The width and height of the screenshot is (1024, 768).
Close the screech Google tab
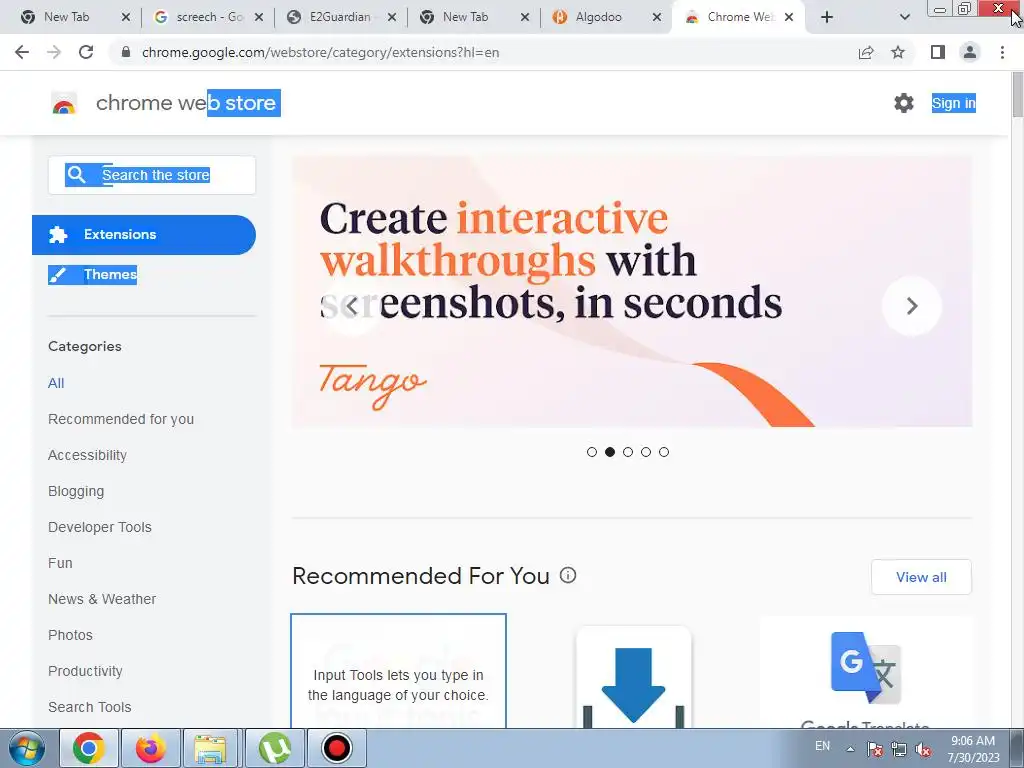coord(259,17)
